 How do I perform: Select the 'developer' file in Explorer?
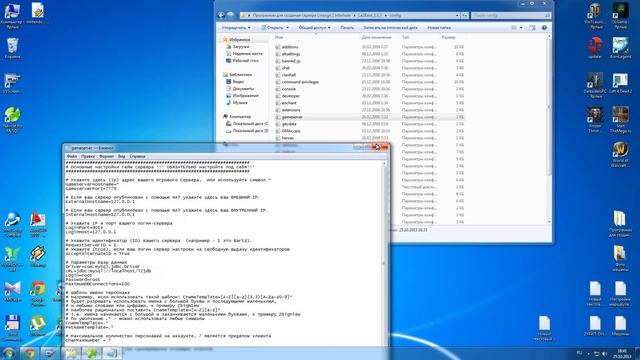[x=291, y=96]
